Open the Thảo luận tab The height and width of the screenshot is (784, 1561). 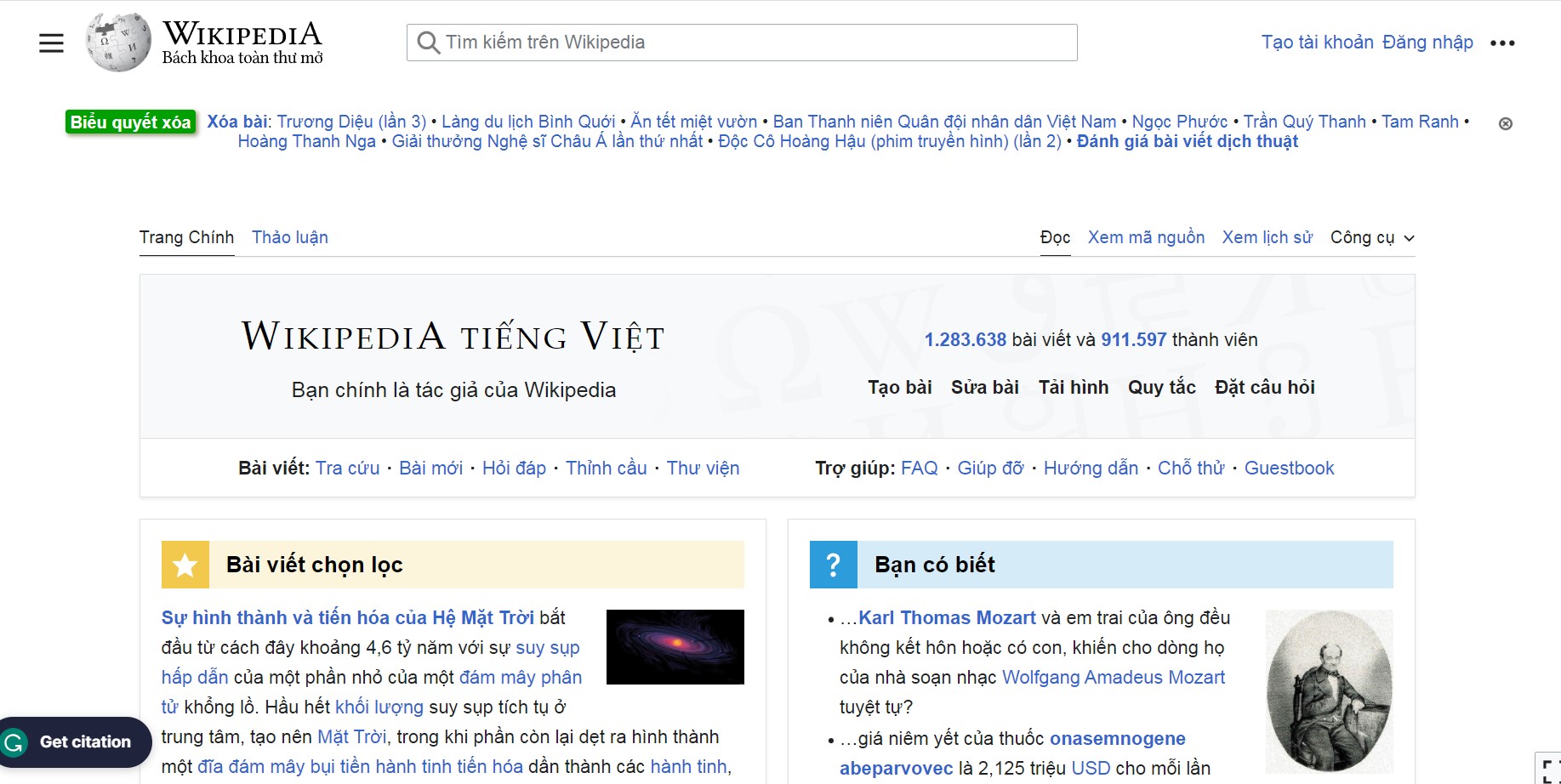click(x=290, y=237)
